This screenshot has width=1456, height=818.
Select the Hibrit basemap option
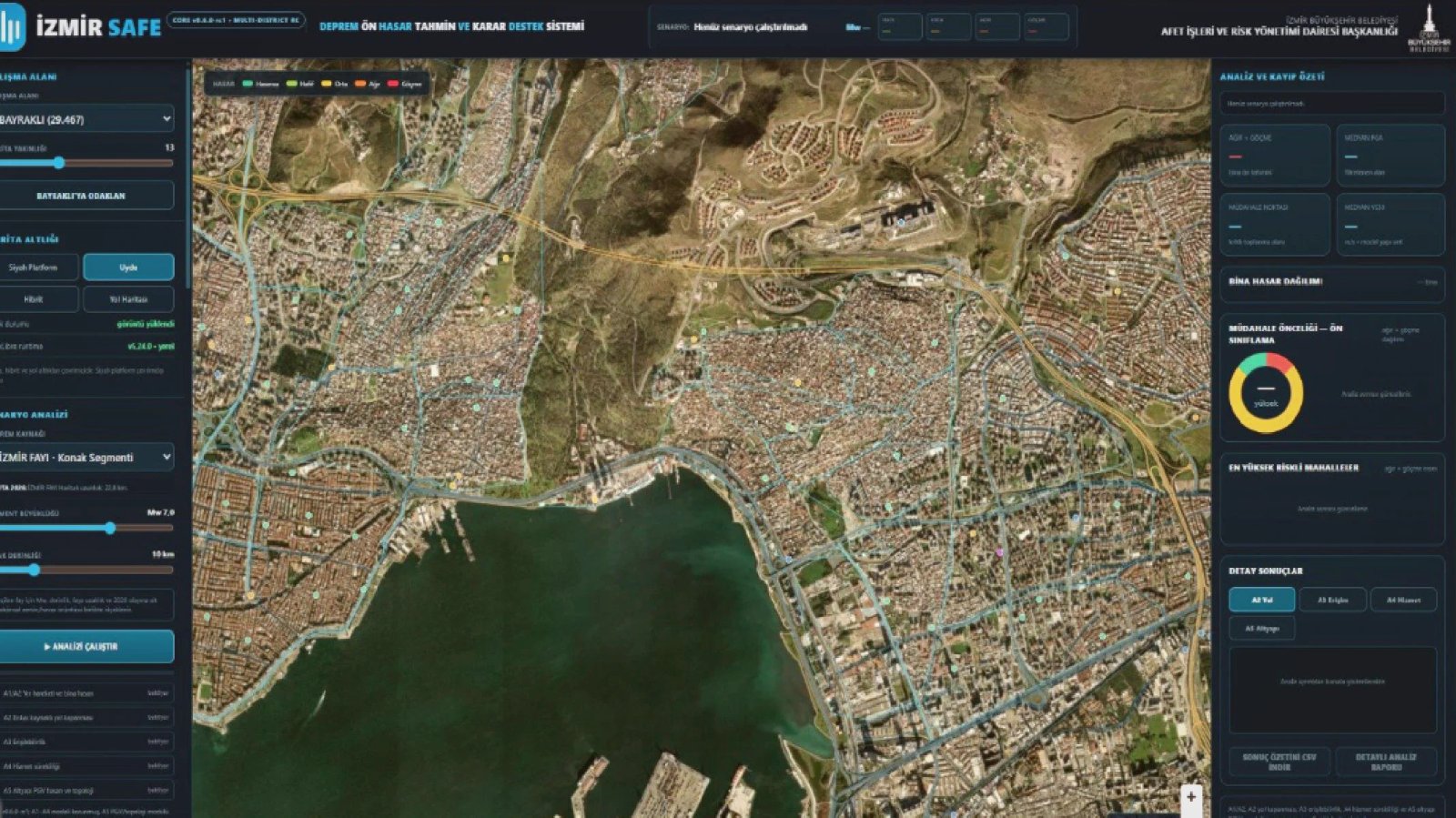point(38,298)
